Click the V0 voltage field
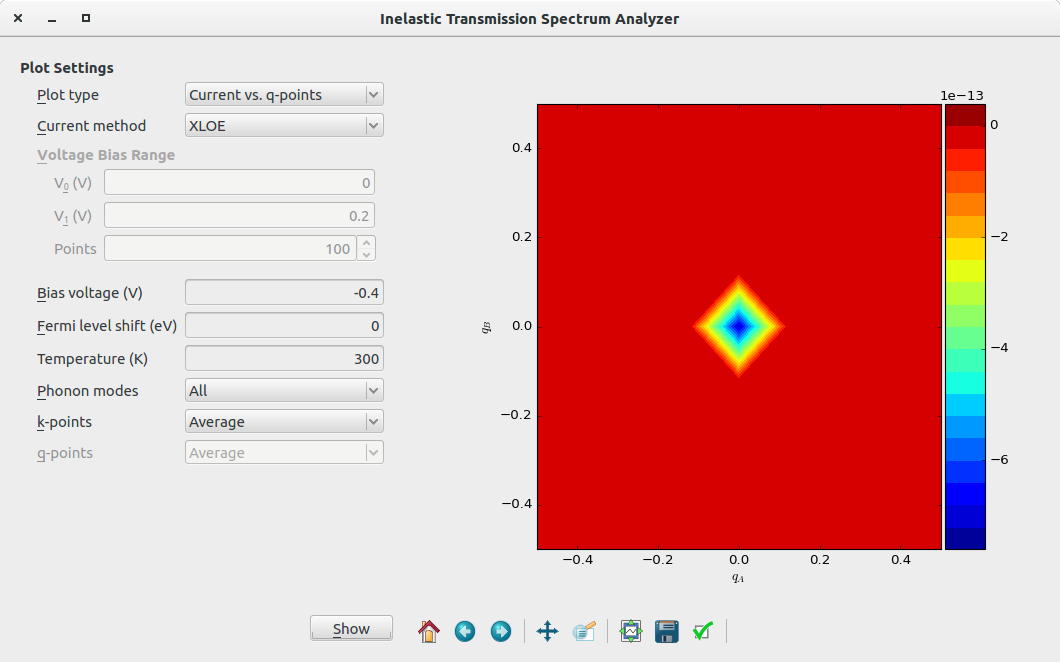The height and width of the screenshot is (662, 1060). click(239, 183)
